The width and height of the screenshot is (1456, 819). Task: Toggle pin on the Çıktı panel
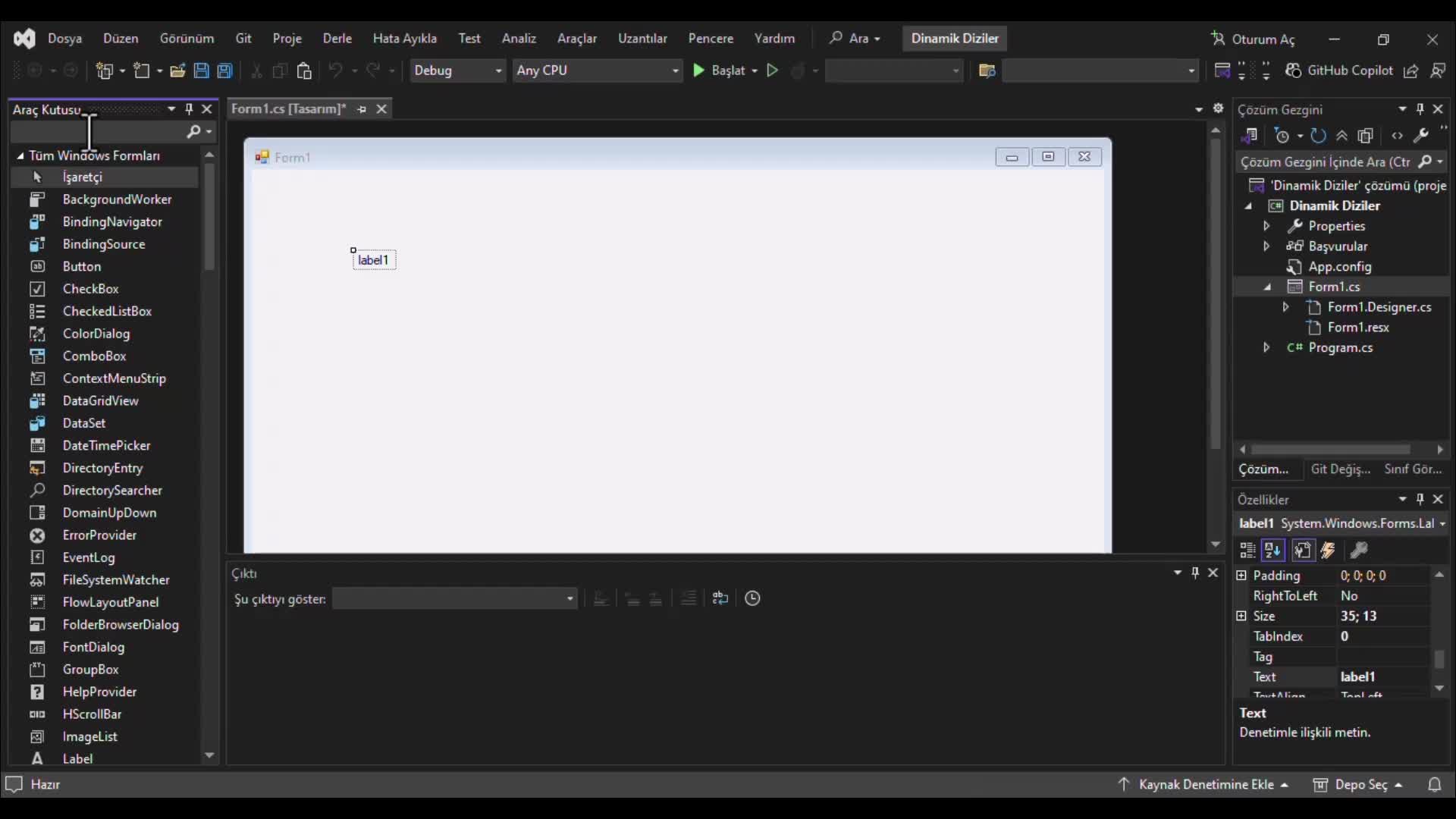click(x=1195, y=573)
